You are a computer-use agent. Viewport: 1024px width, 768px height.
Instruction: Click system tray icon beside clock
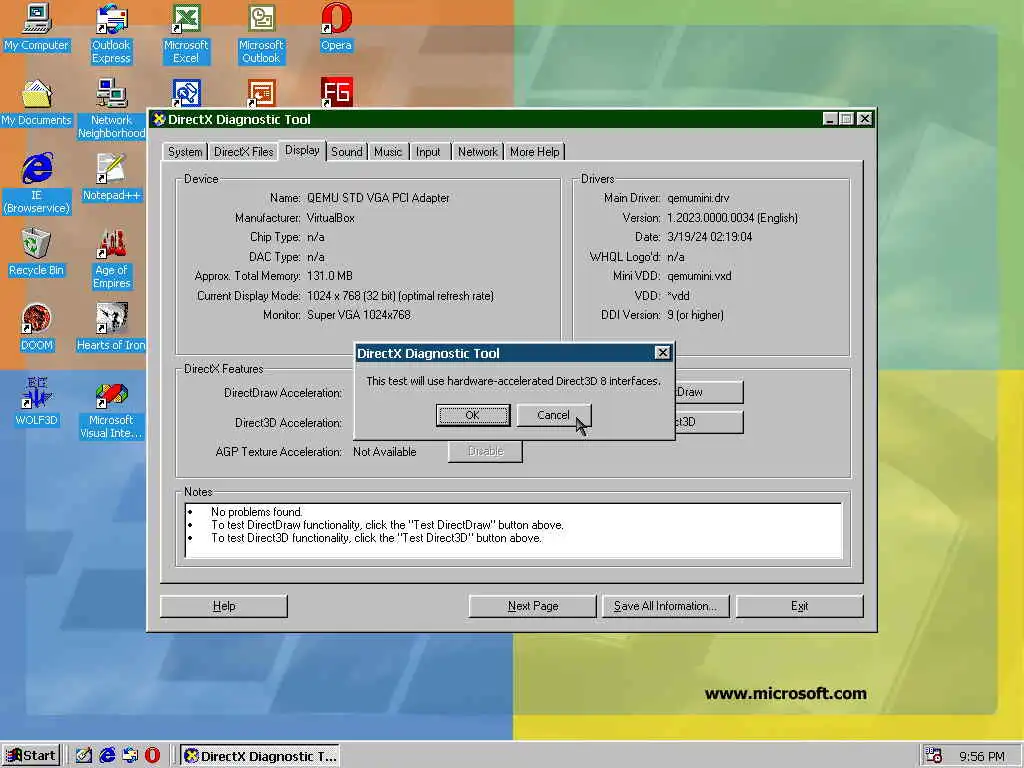934,756
